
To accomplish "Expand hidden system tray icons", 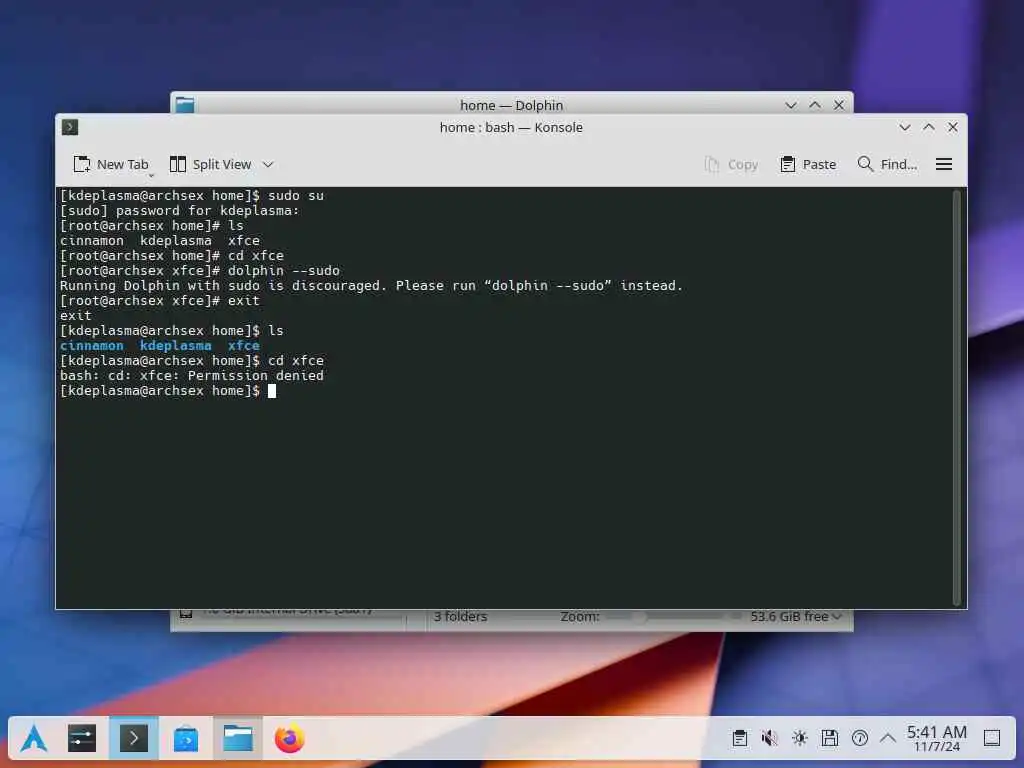I will tap(888, 739).
